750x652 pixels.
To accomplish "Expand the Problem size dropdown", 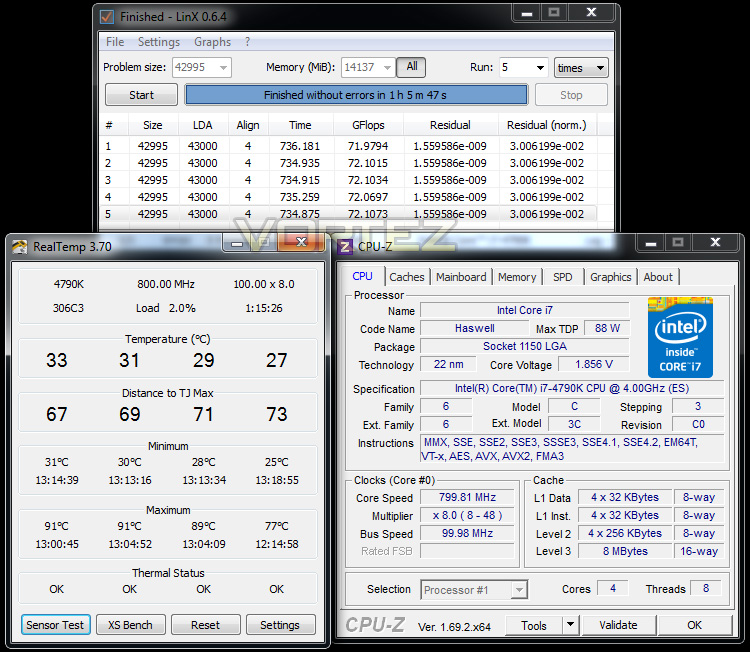I will pyautogui.click(x=223, y=67).
